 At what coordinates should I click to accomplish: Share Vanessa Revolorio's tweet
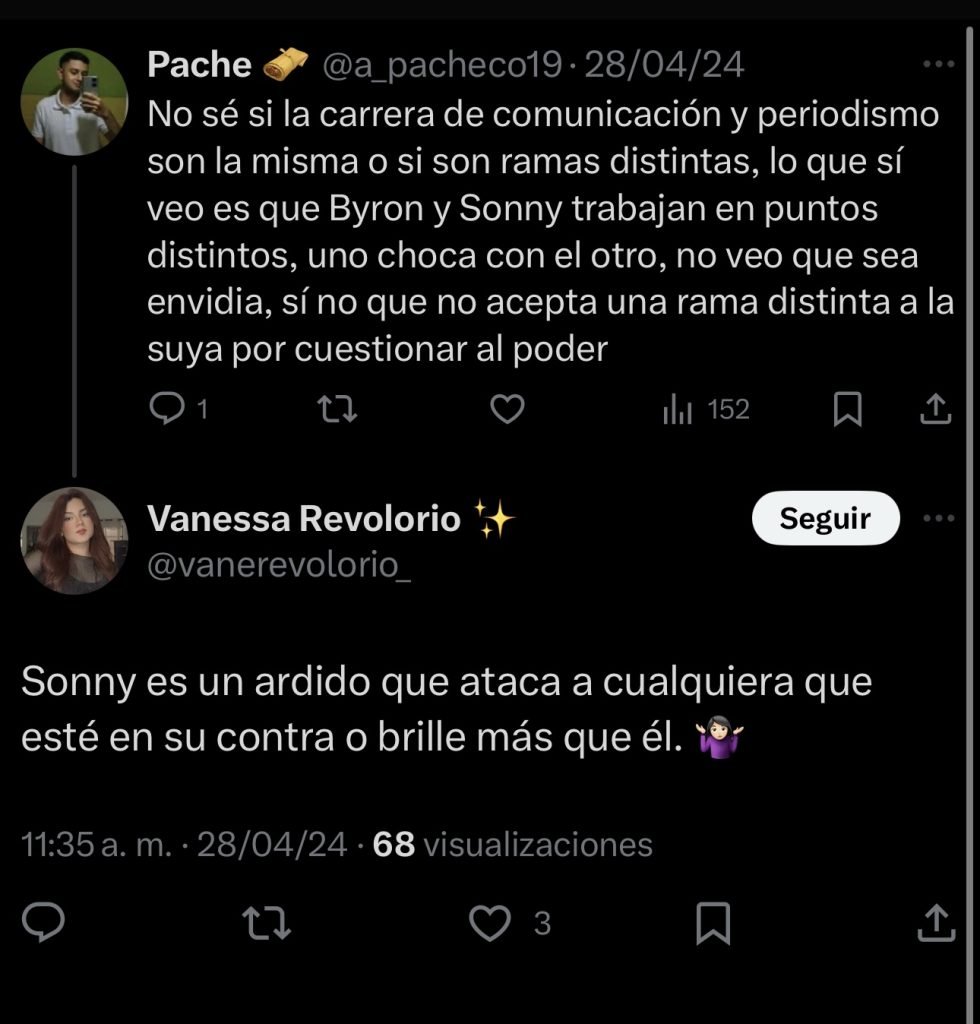coord(934,922)
